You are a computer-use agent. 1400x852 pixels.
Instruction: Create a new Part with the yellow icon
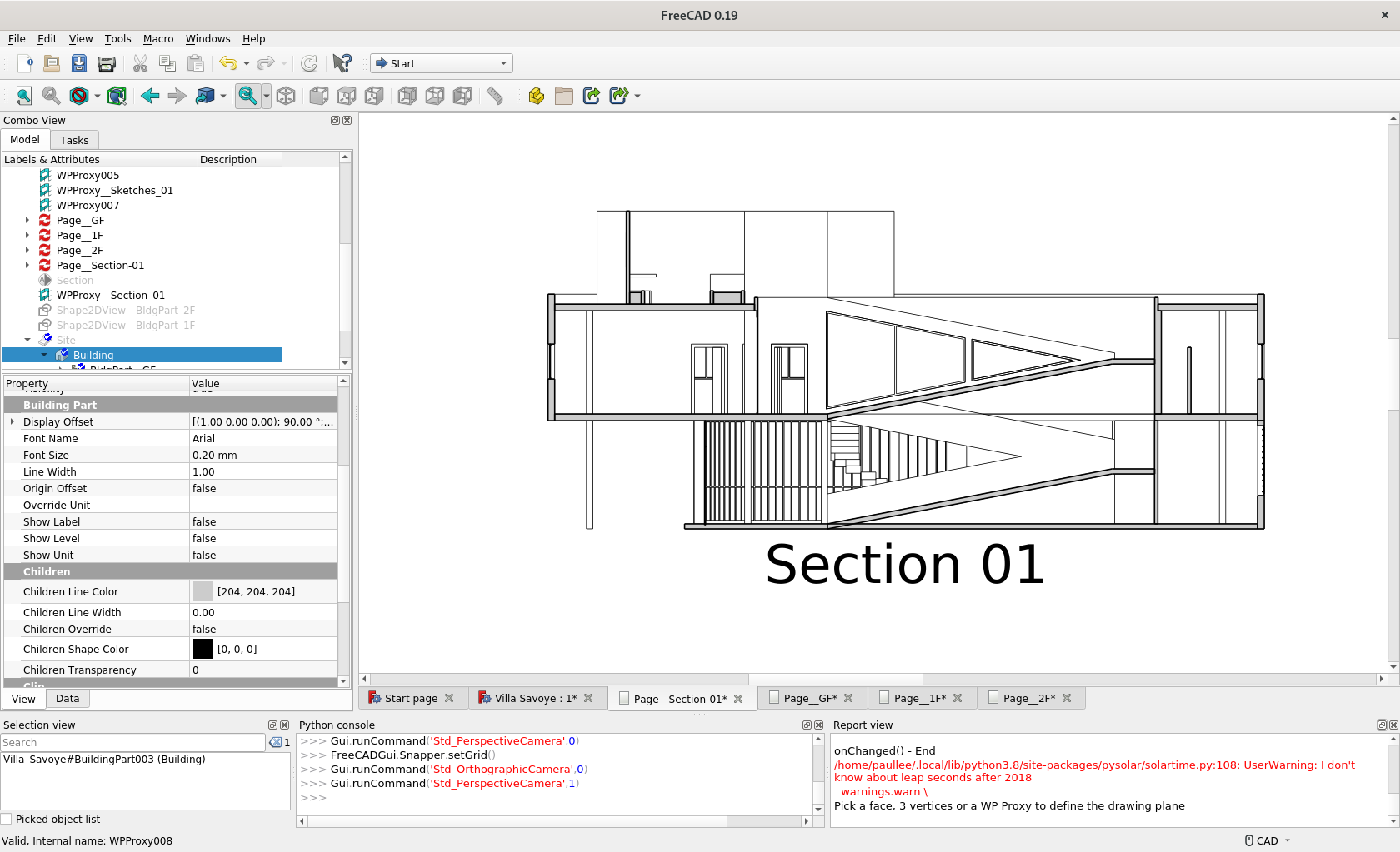(537, 96)
